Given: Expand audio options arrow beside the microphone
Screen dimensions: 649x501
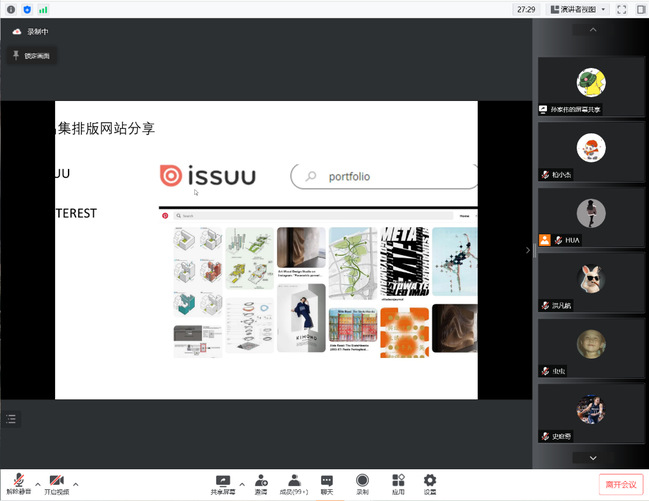Looking at the screenshot, I should pyautogui.click(x=37, y=484).
